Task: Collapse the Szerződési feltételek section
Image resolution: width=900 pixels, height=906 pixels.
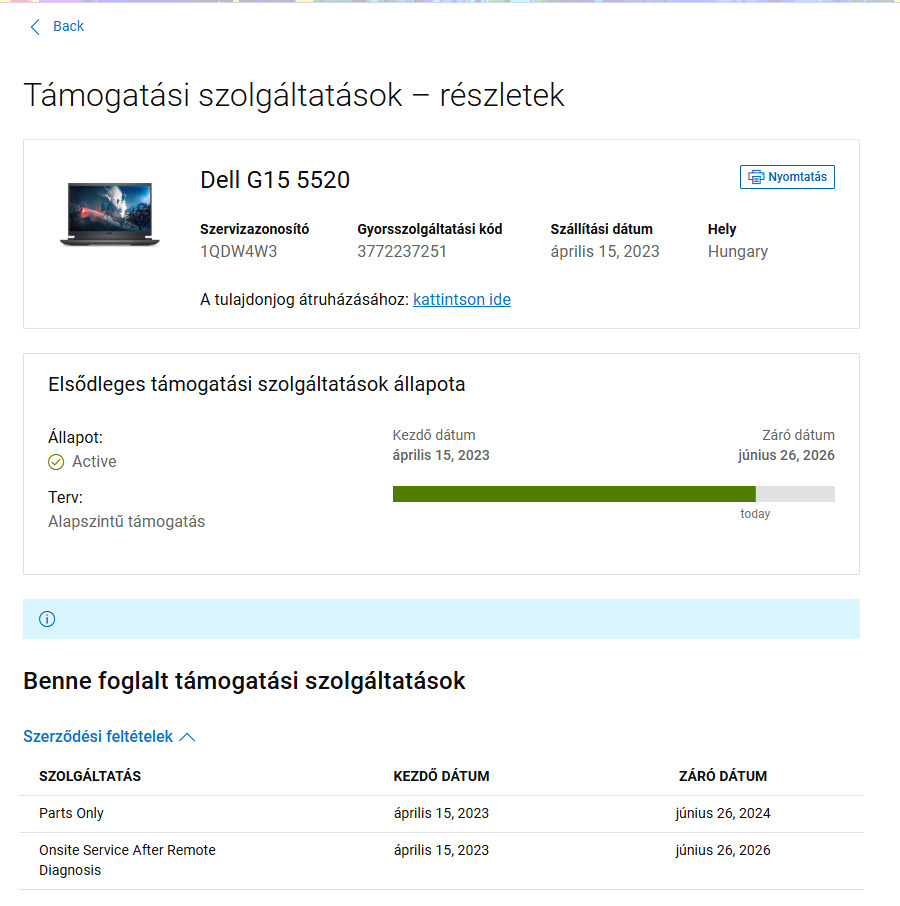Action: tap(109, 736)
